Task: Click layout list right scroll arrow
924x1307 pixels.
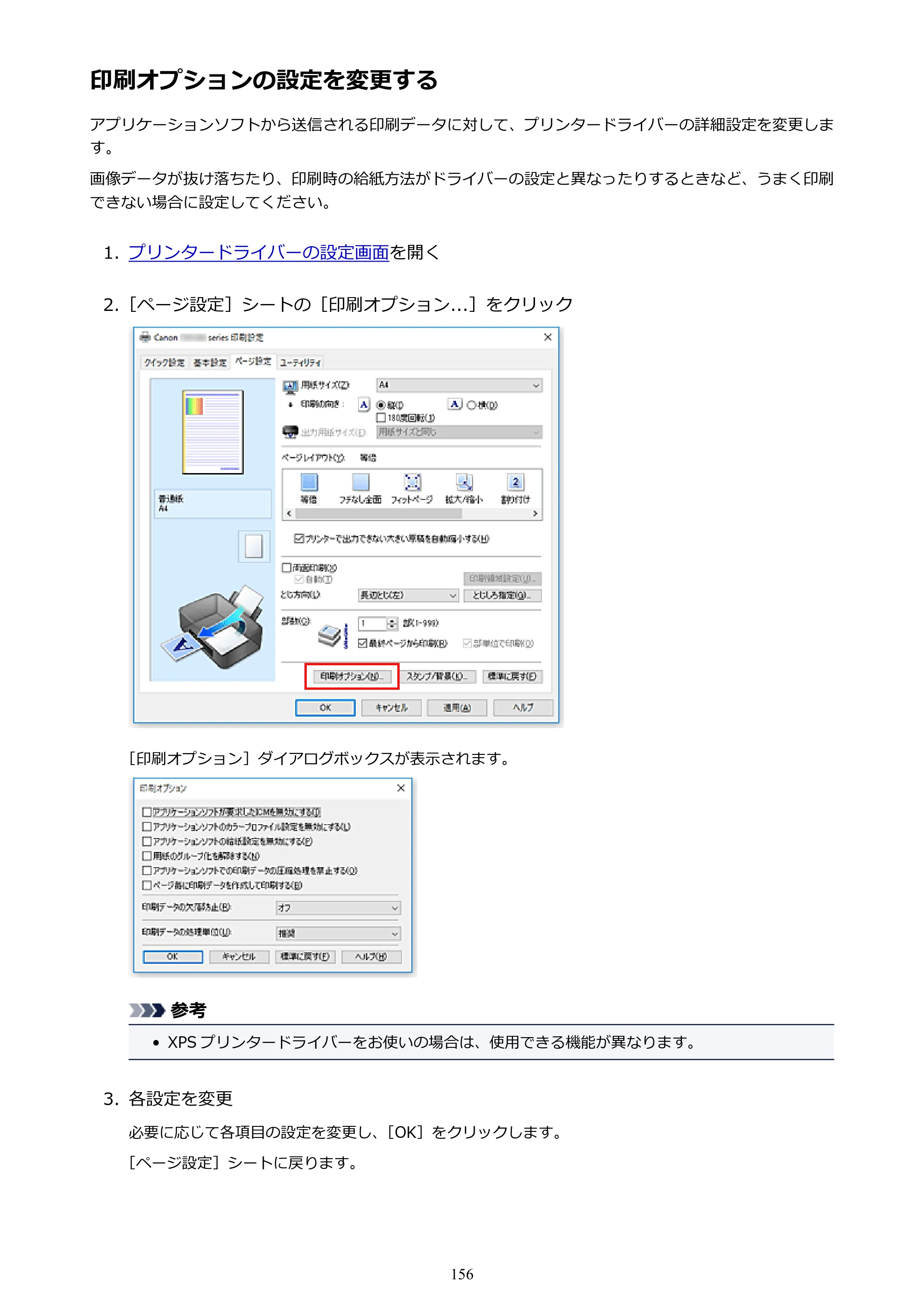Action: [535, 513]
